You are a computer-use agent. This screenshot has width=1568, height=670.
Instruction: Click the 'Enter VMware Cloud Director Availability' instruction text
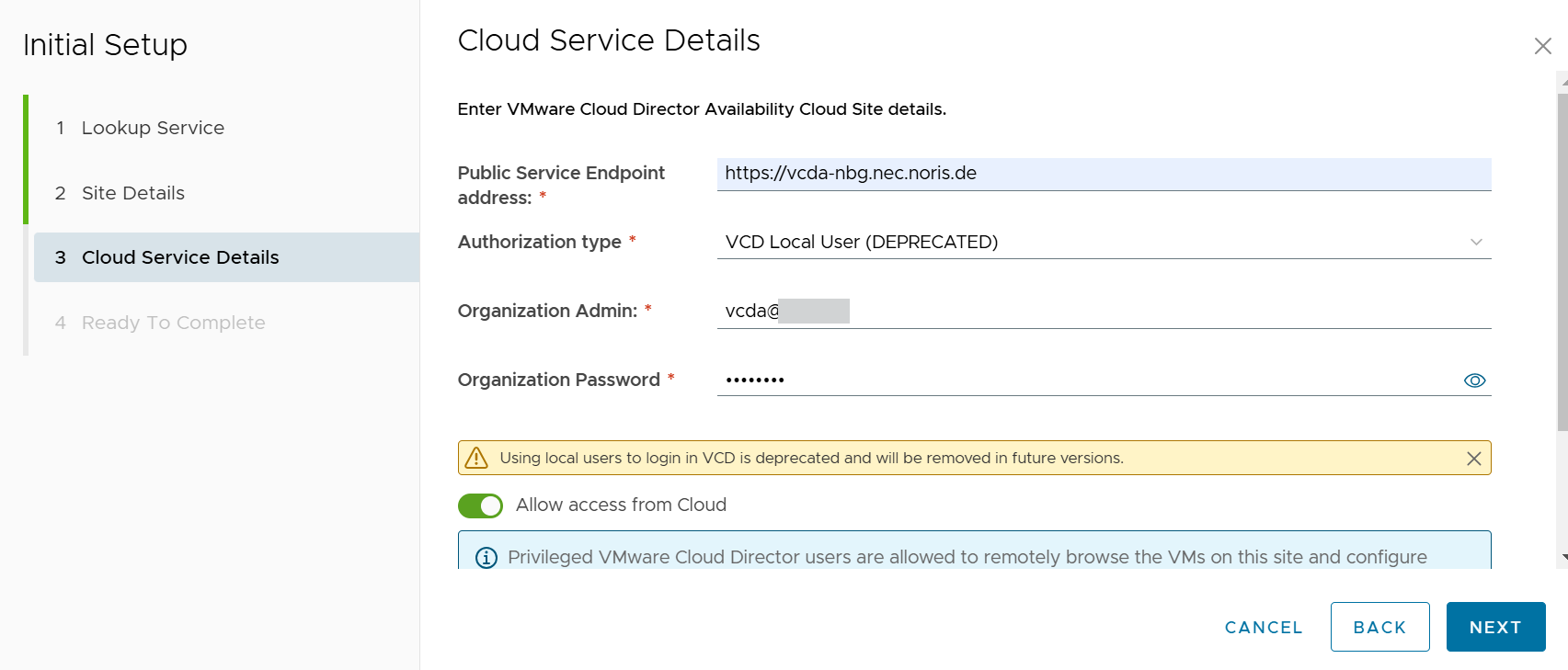(702, 109)
